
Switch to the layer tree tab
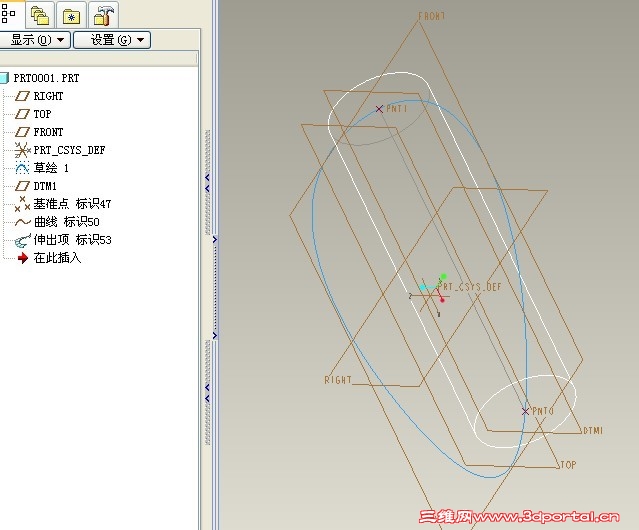tap(40, 15)
